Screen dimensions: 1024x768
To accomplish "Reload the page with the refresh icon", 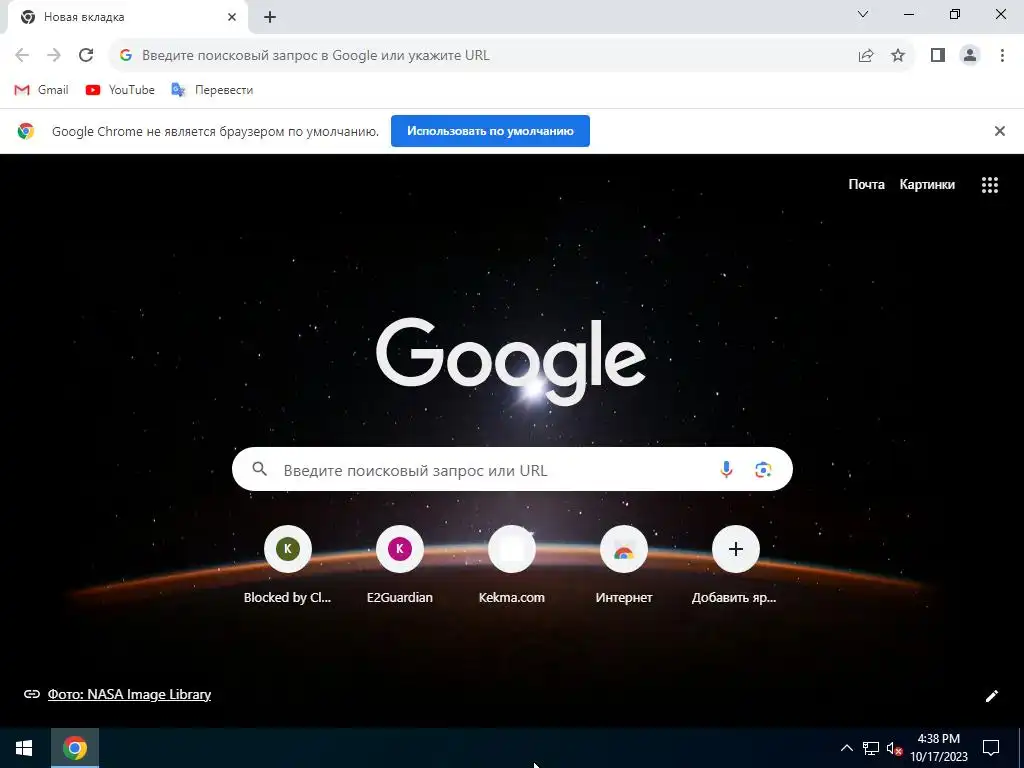I will 86,56.
